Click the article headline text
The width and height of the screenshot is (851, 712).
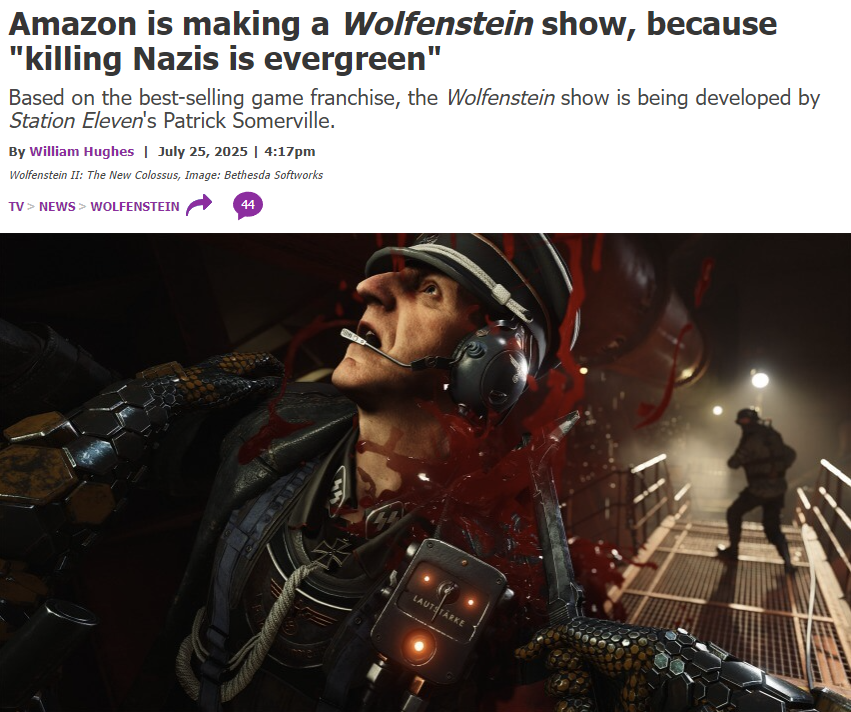pos(392,41)
